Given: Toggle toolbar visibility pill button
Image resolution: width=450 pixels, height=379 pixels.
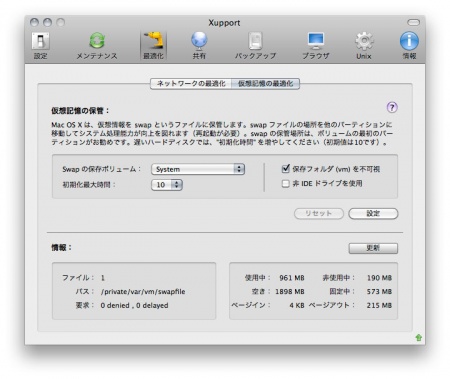Looking at the screenshot, I should 413,22.
